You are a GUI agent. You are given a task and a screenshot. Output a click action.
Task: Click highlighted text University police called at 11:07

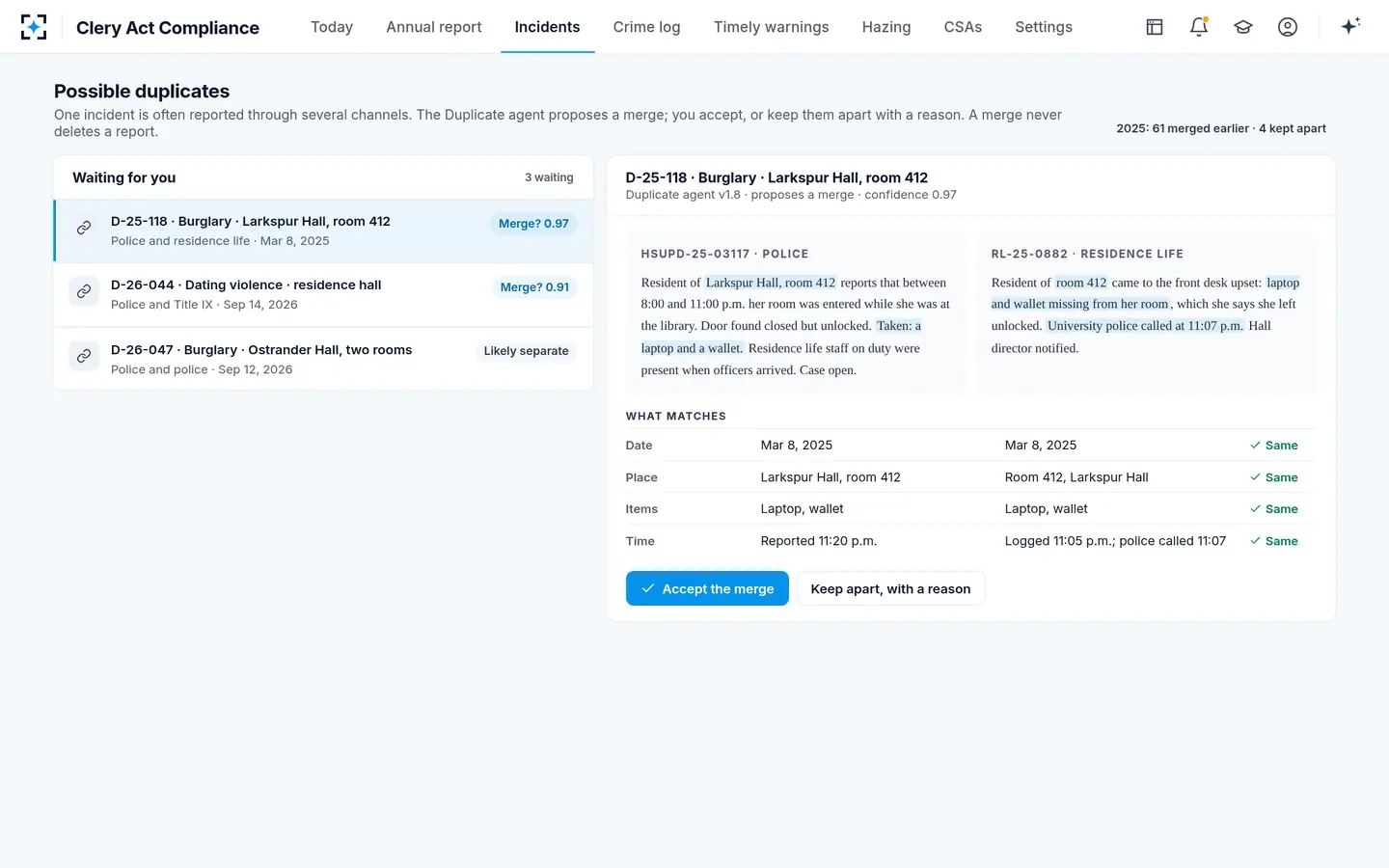point(1145,326)
